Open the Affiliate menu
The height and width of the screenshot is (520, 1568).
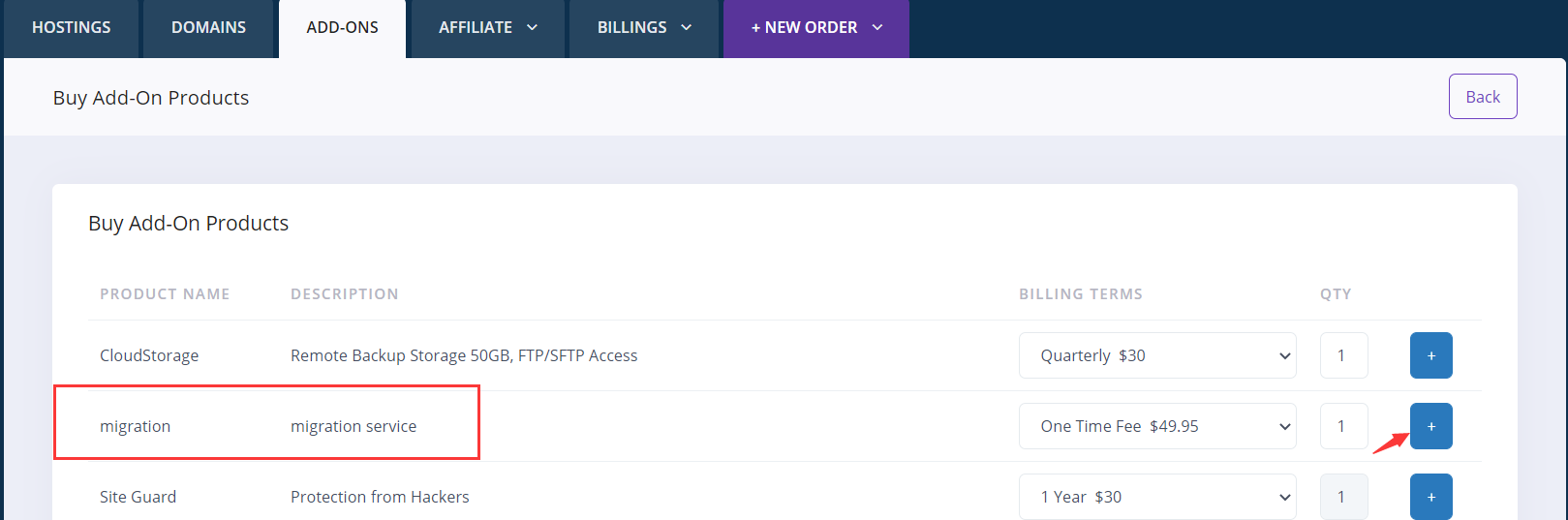476,27
